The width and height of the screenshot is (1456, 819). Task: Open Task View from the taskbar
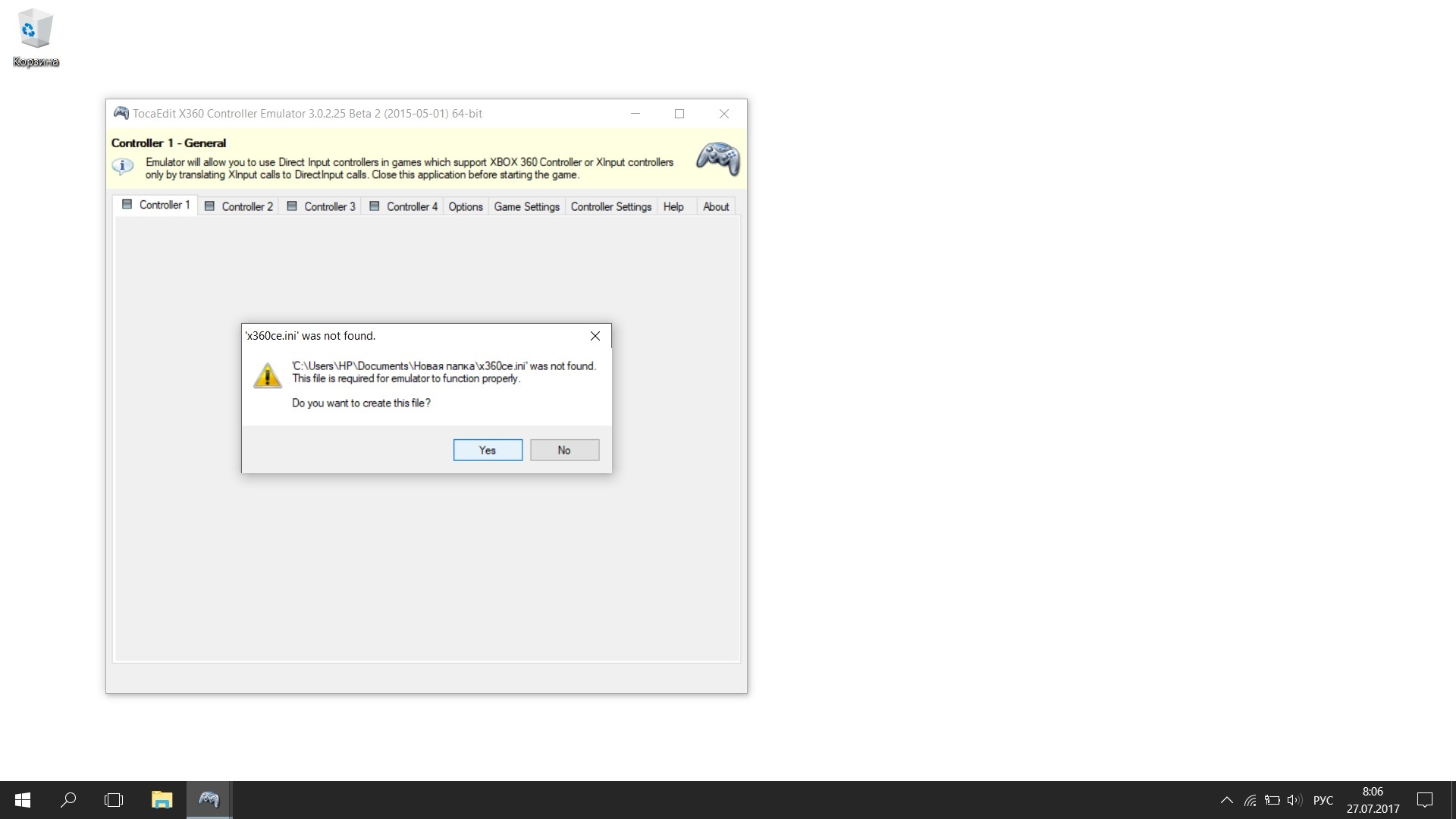[x=114, y=800]
